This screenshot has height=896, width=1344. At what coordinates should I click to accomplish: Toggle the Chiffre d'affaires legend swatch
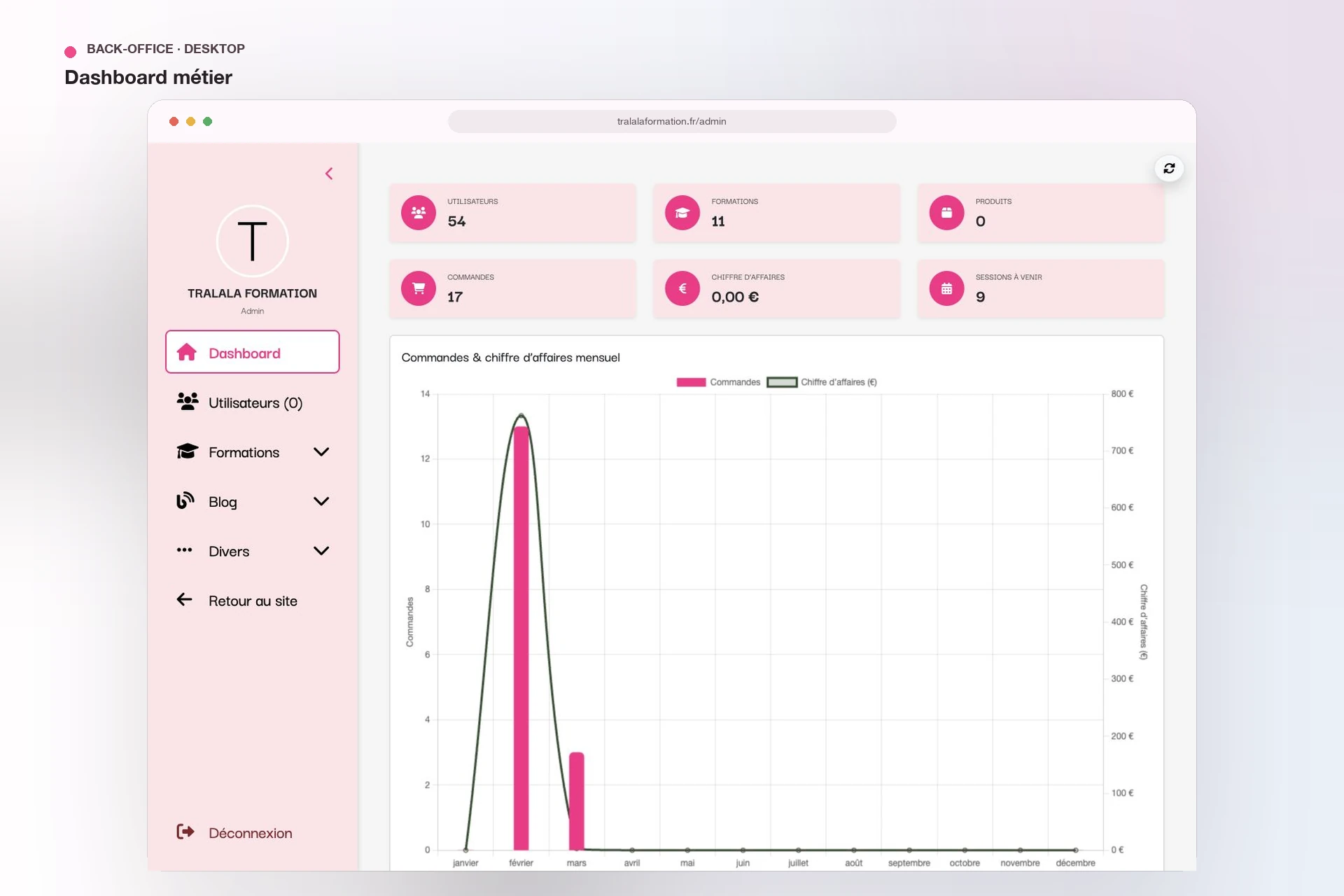click(x=782, y=382)
